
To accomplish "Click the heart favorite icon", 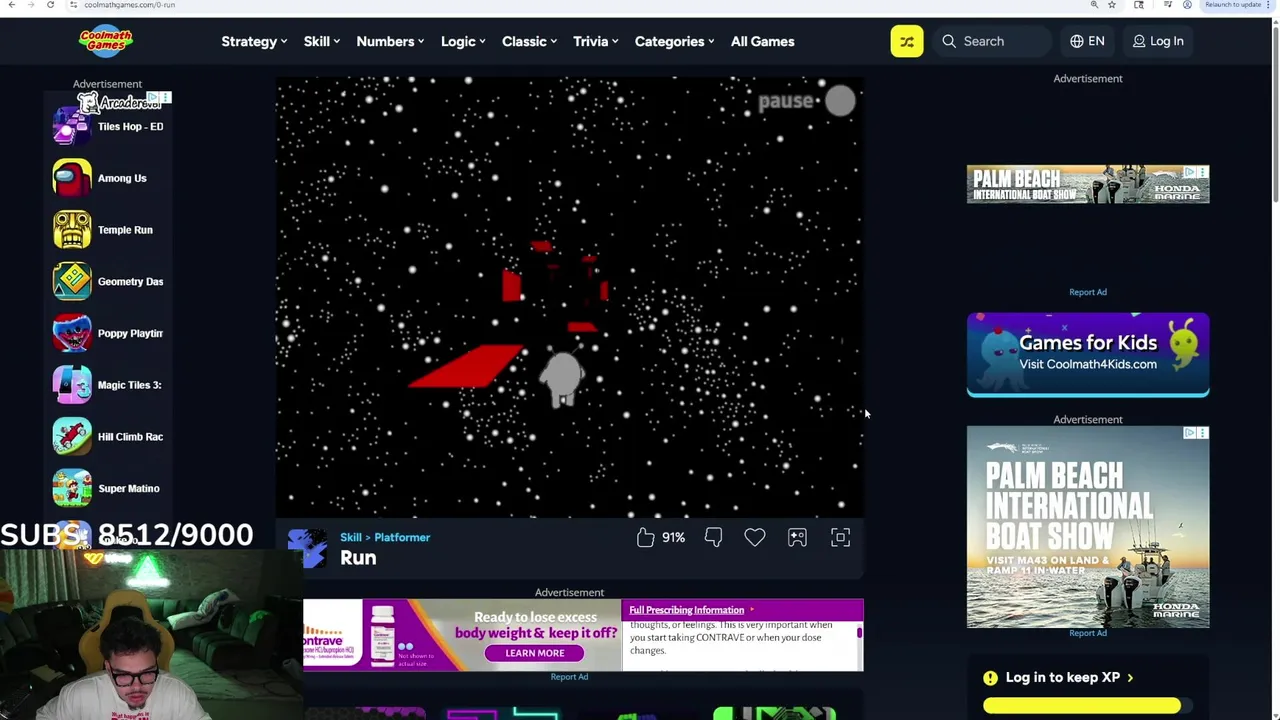I will point(755,538).
